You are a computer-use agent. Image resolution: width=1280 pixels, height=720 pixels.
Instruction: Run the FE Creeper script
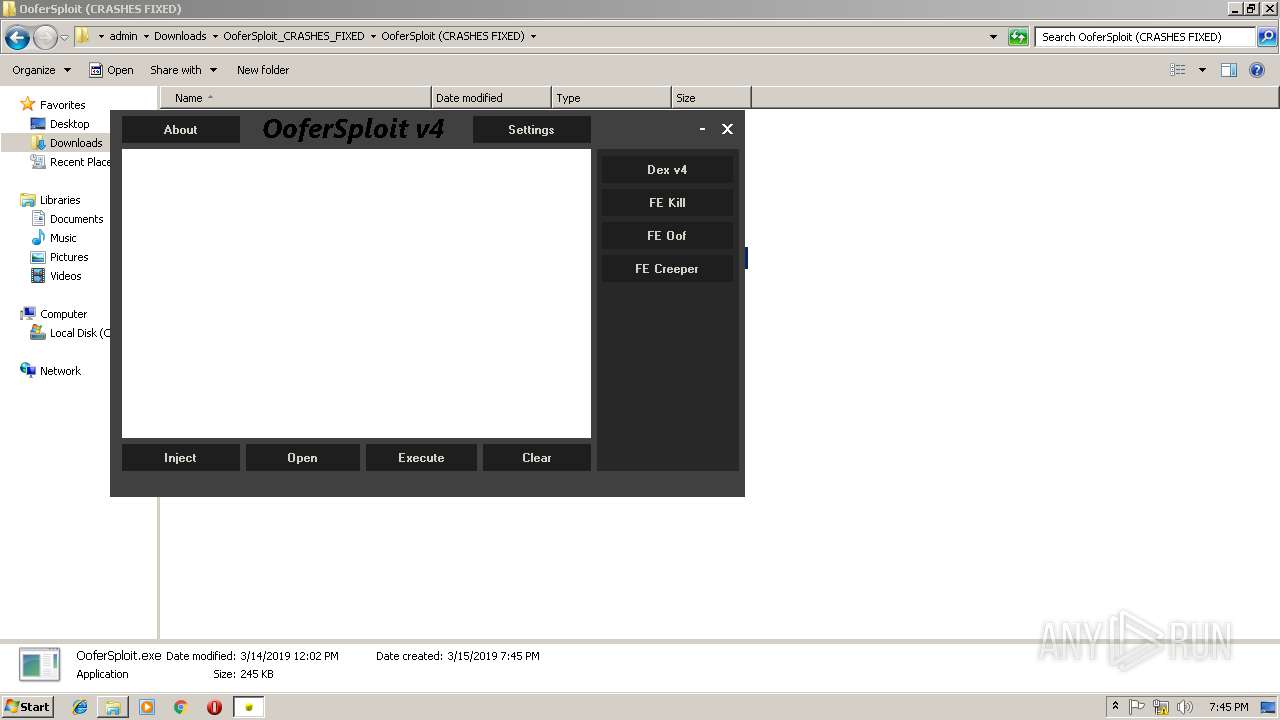pos(667,268)
